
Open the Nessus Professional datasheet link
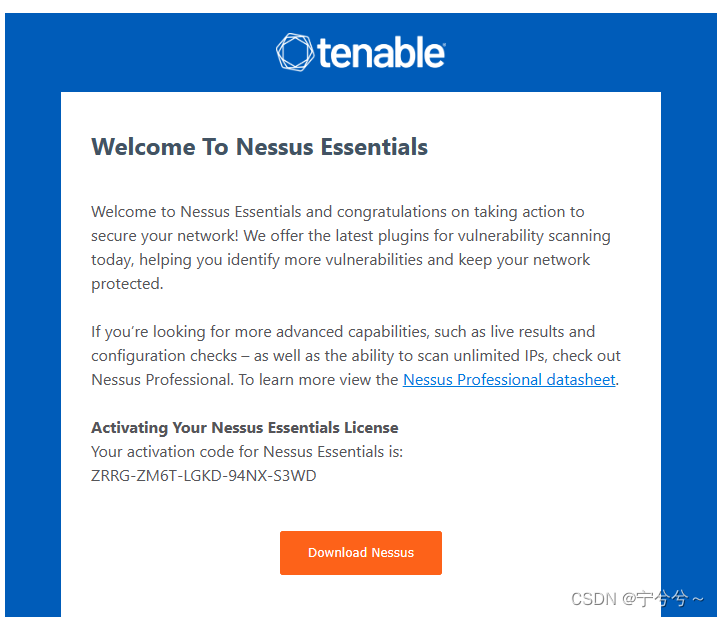coord(509,380)
